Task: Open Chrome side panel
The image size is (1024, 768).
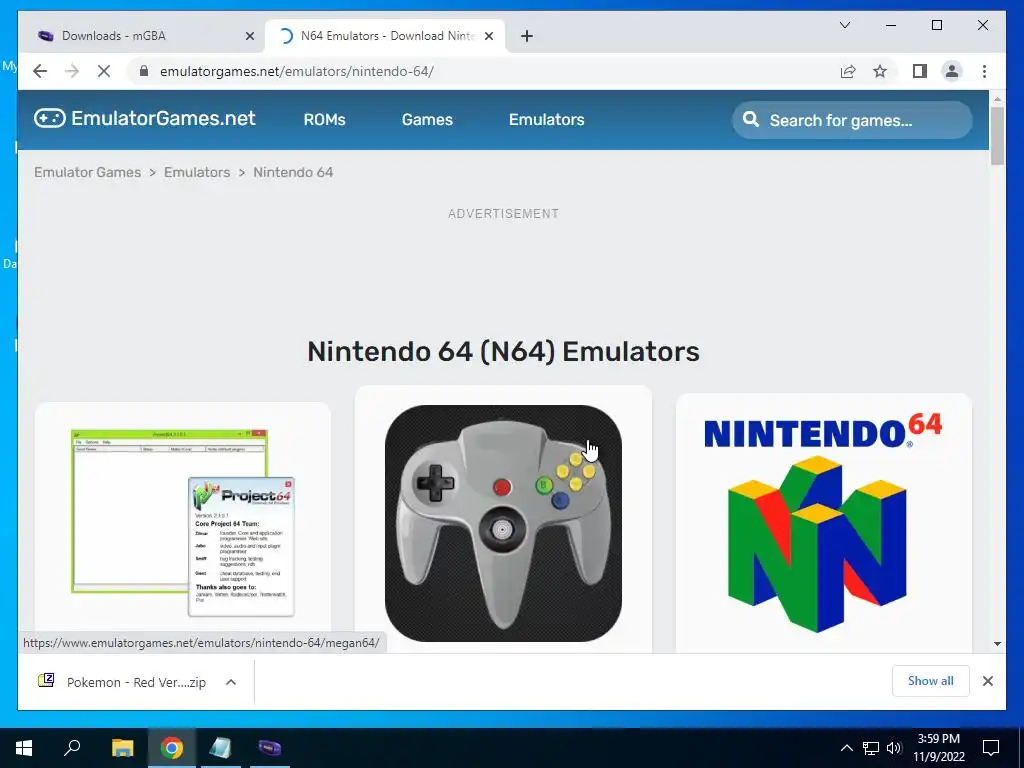Action: coord(920,71)
